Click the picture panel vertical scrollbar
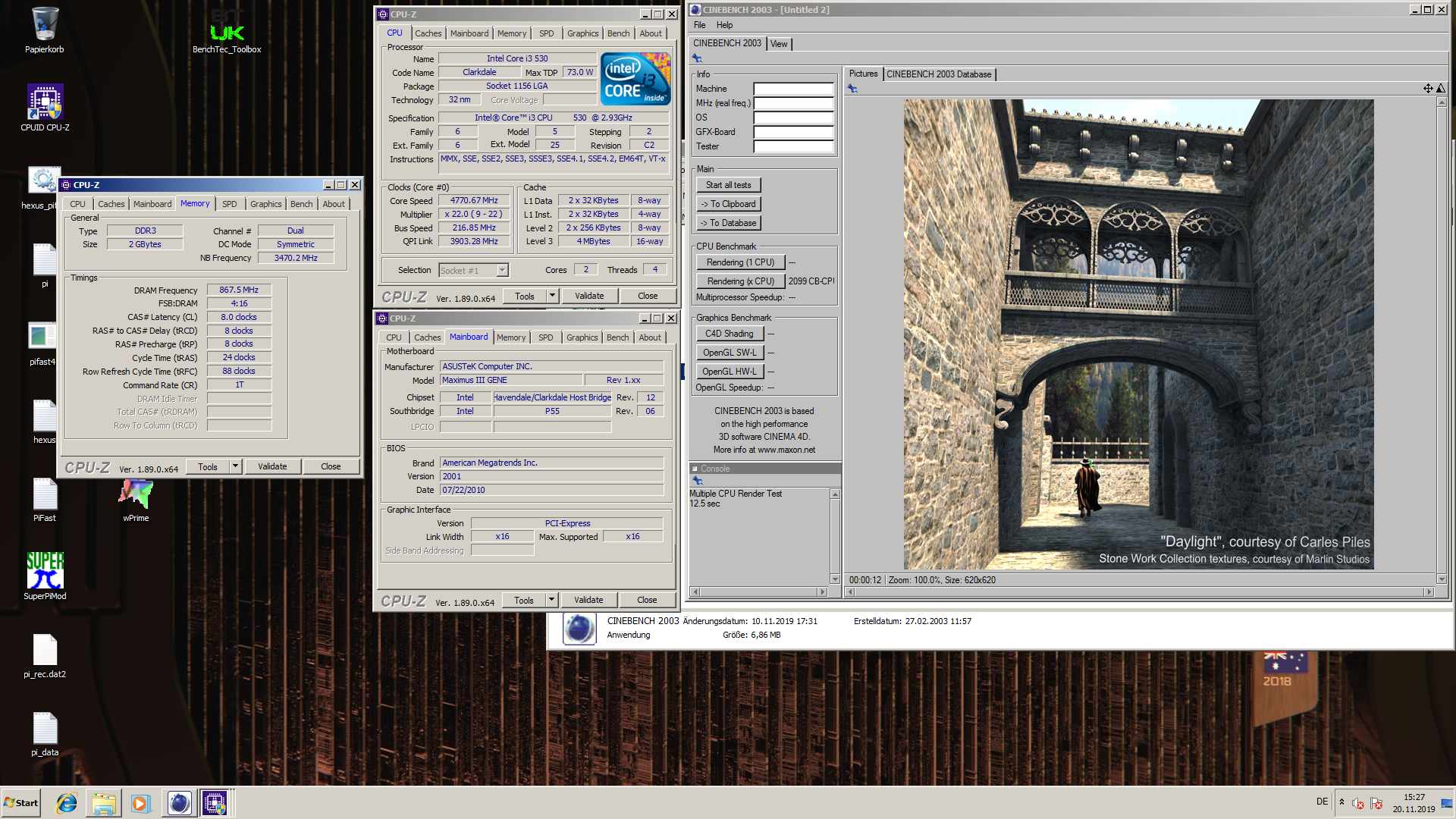This screenshot has width=1456, height=819. [1442, 340]
